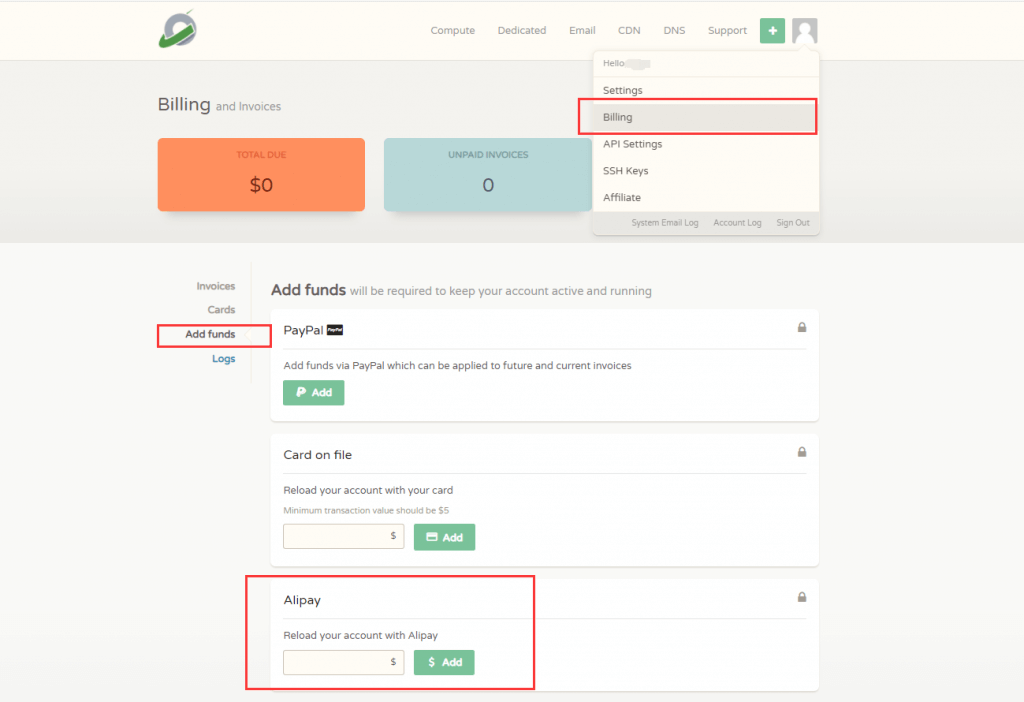Click the Card on file Add button
Viewport: 1024px width, 702px height.
click(444, 537)
